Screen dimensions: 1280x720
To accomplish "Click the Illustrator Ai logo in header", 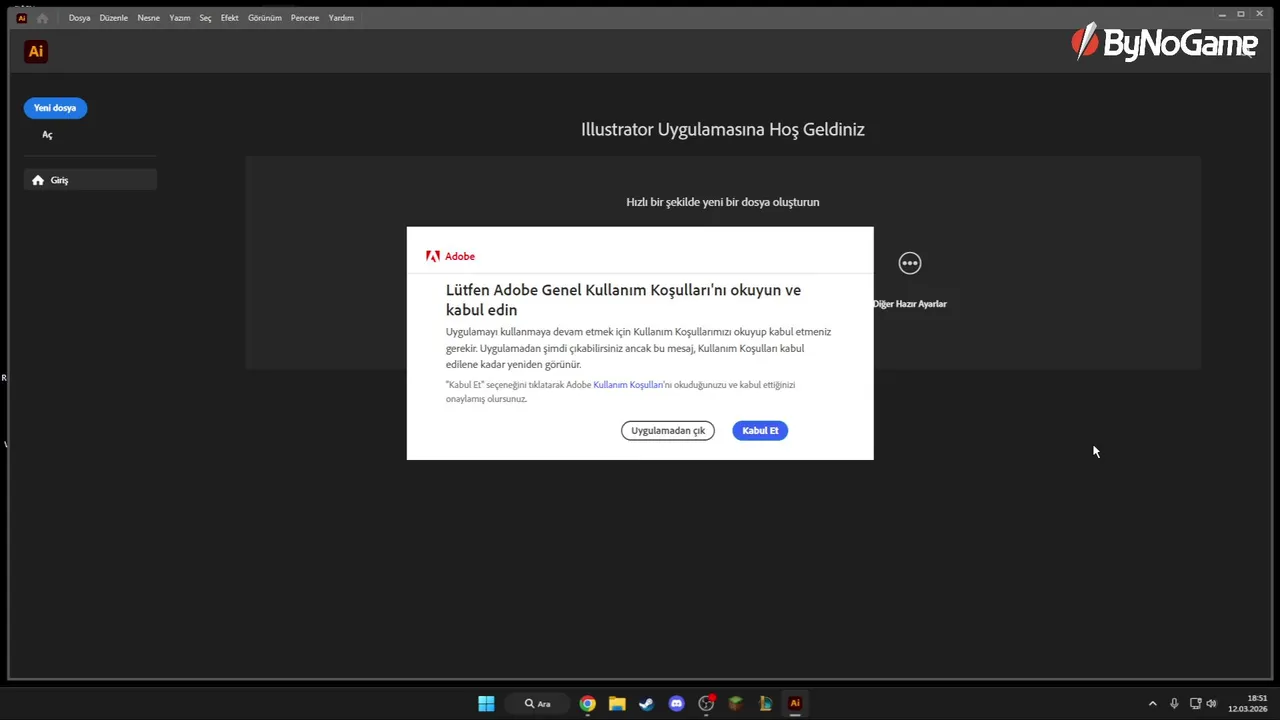I will 36,51.
